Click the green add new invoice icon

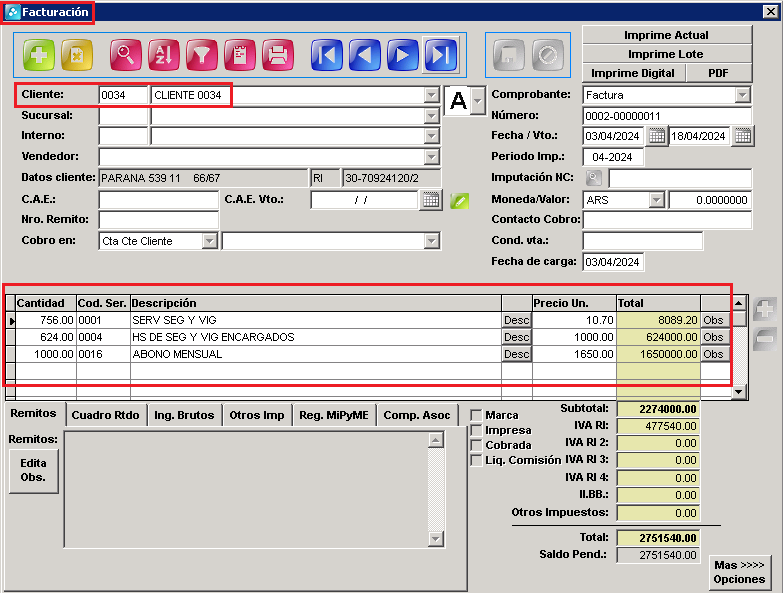[x=38, y=54]
